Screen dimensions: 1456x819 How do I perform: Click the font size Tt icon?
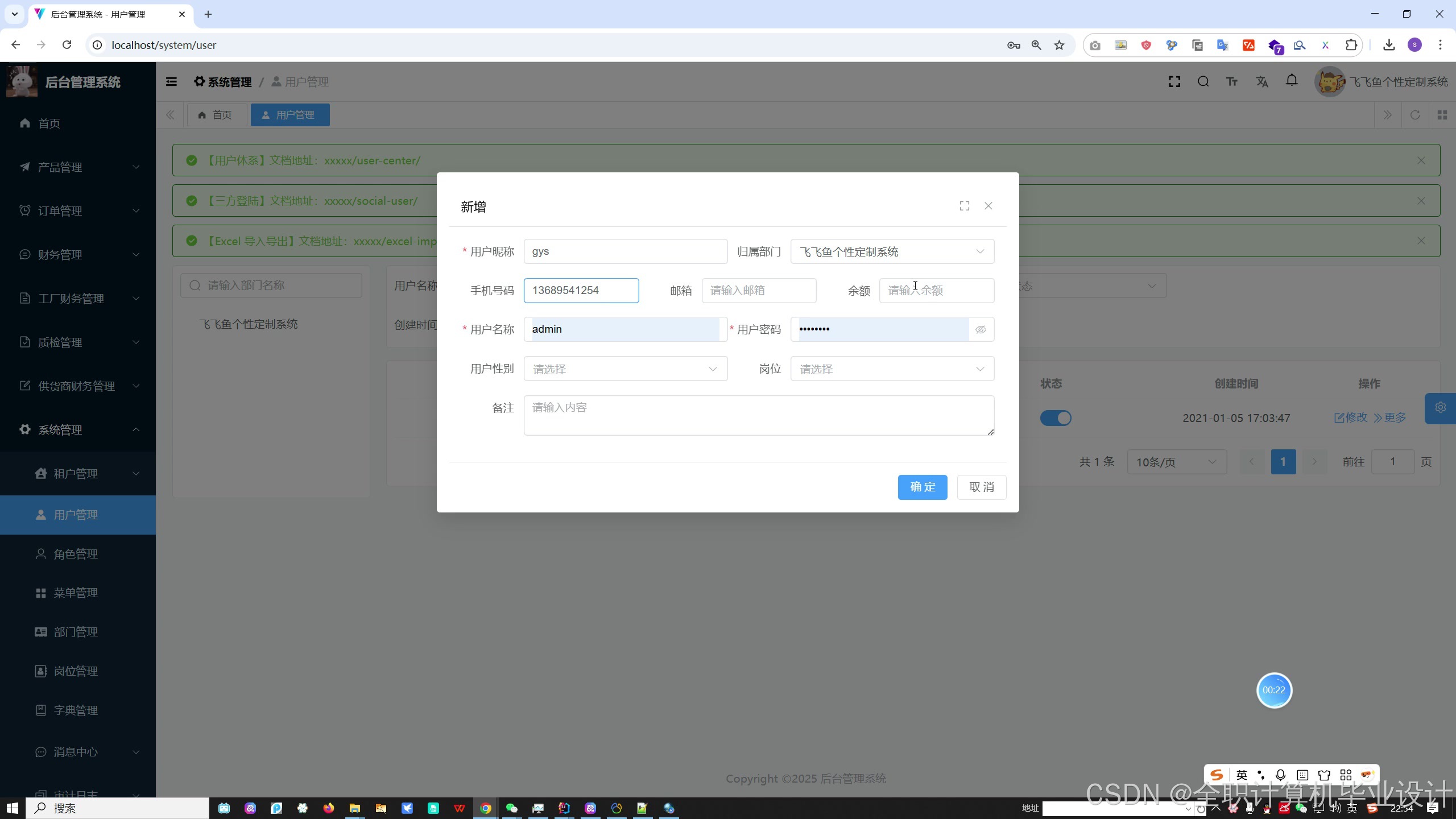pos(1232,82)
